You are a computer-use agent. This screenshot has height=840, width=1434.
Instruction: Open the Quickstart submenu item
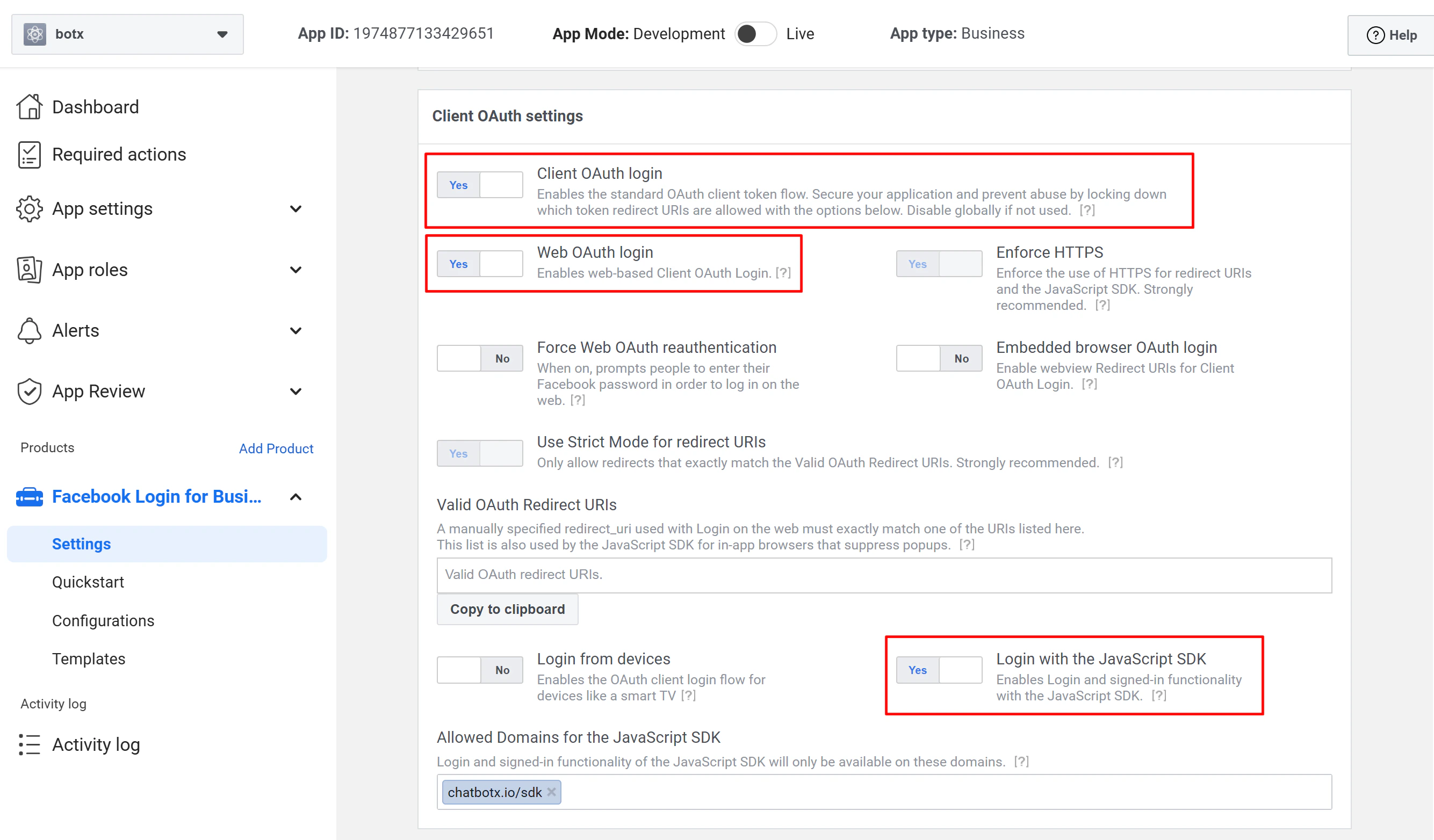click(88, 582)
